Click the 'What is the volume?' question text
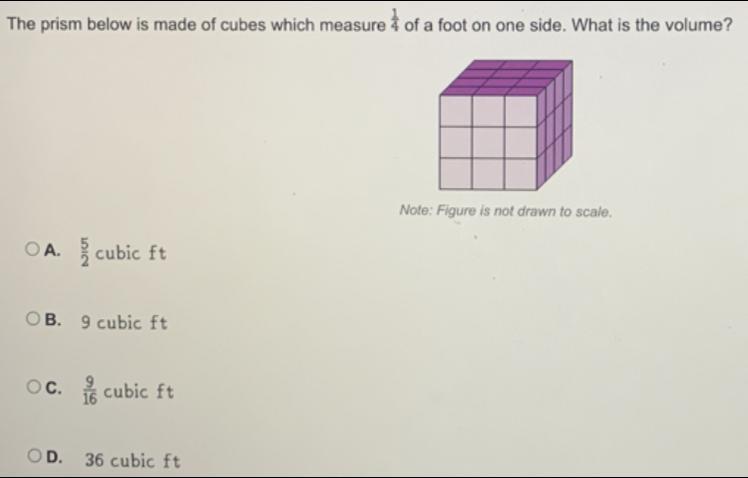This screenshot has height=478, width=748. [652, 24]
